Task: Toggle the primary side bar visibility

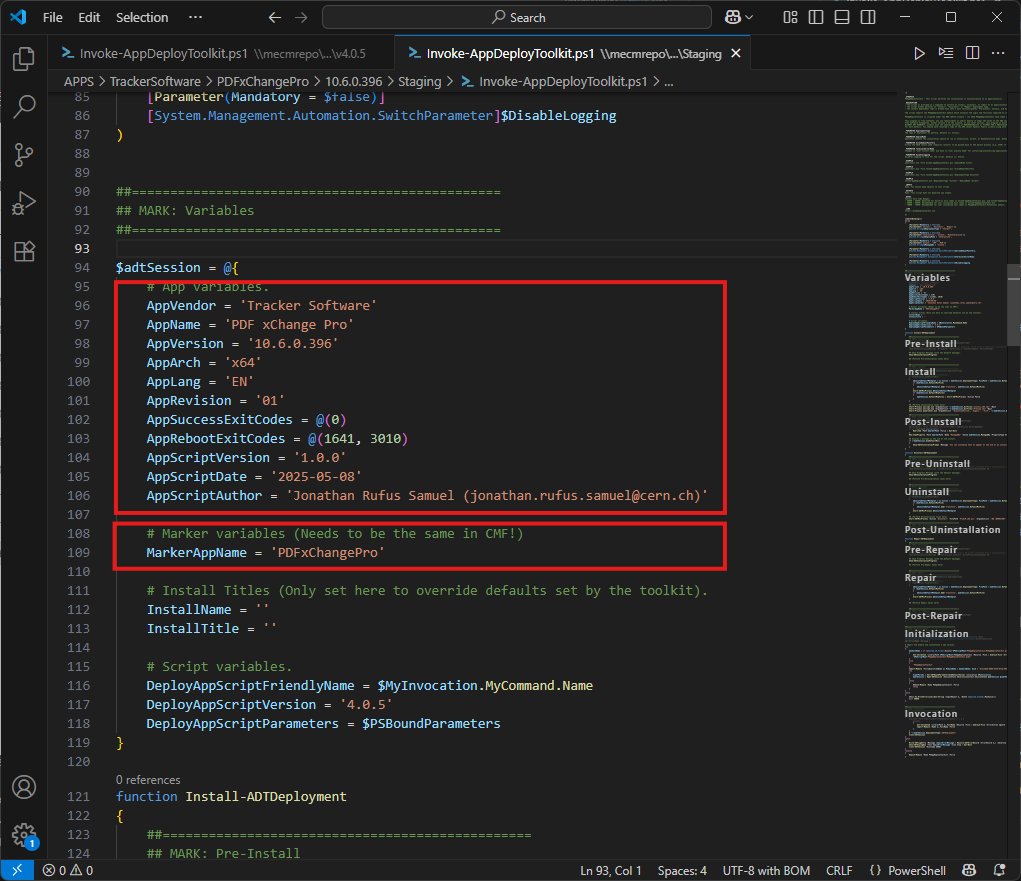Action: 817,17
